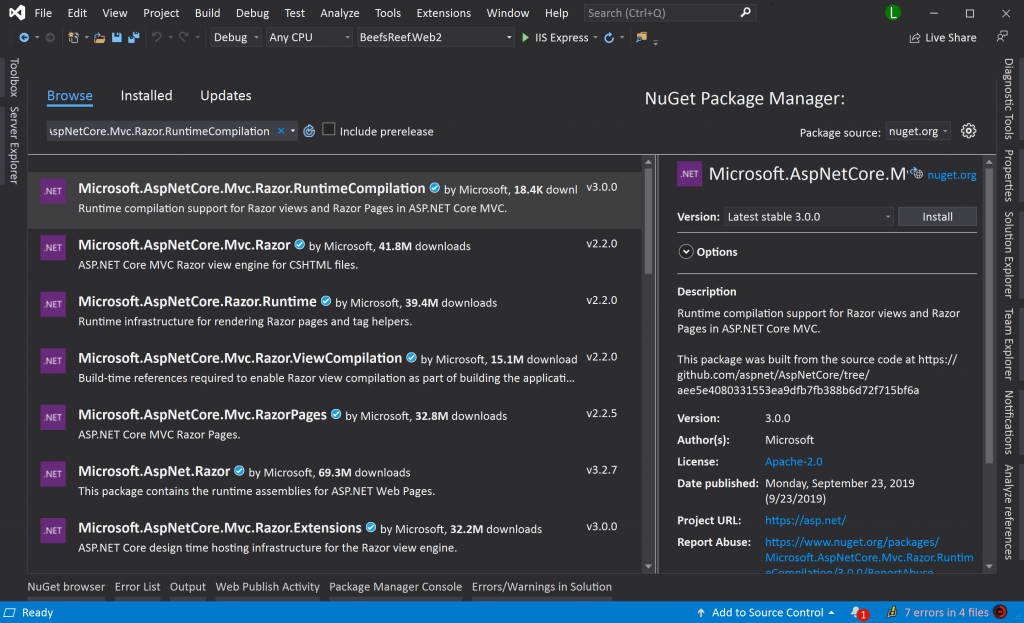The image size is (1024, 623).
Task: Open the BeefsReef.Web2 startup project dropdown
Action: pos(436,37)
